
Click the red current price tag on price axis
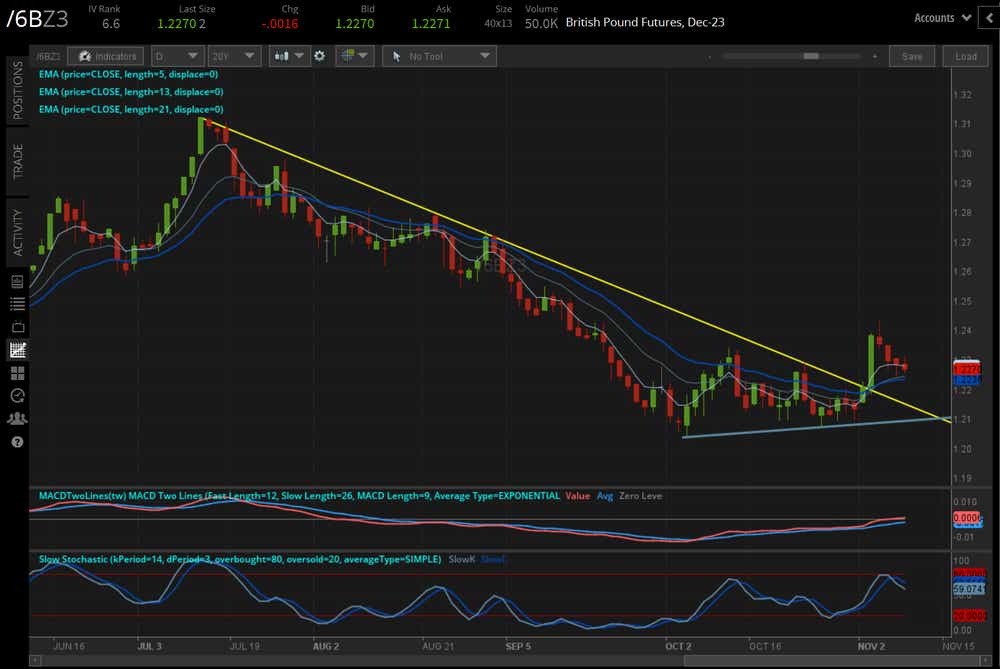tap(967, 369)
